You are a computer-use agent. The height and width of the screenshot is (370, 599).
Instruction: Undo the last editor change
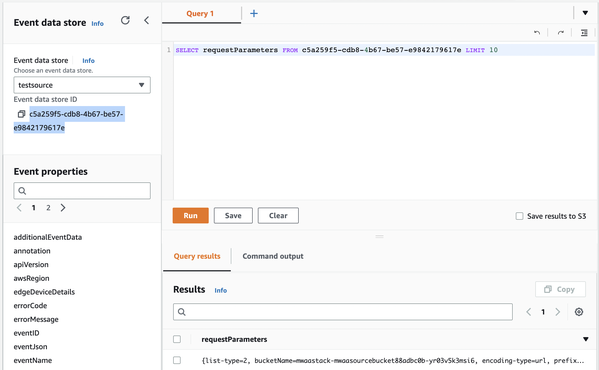pyautogui.click(x=537, y=33)
